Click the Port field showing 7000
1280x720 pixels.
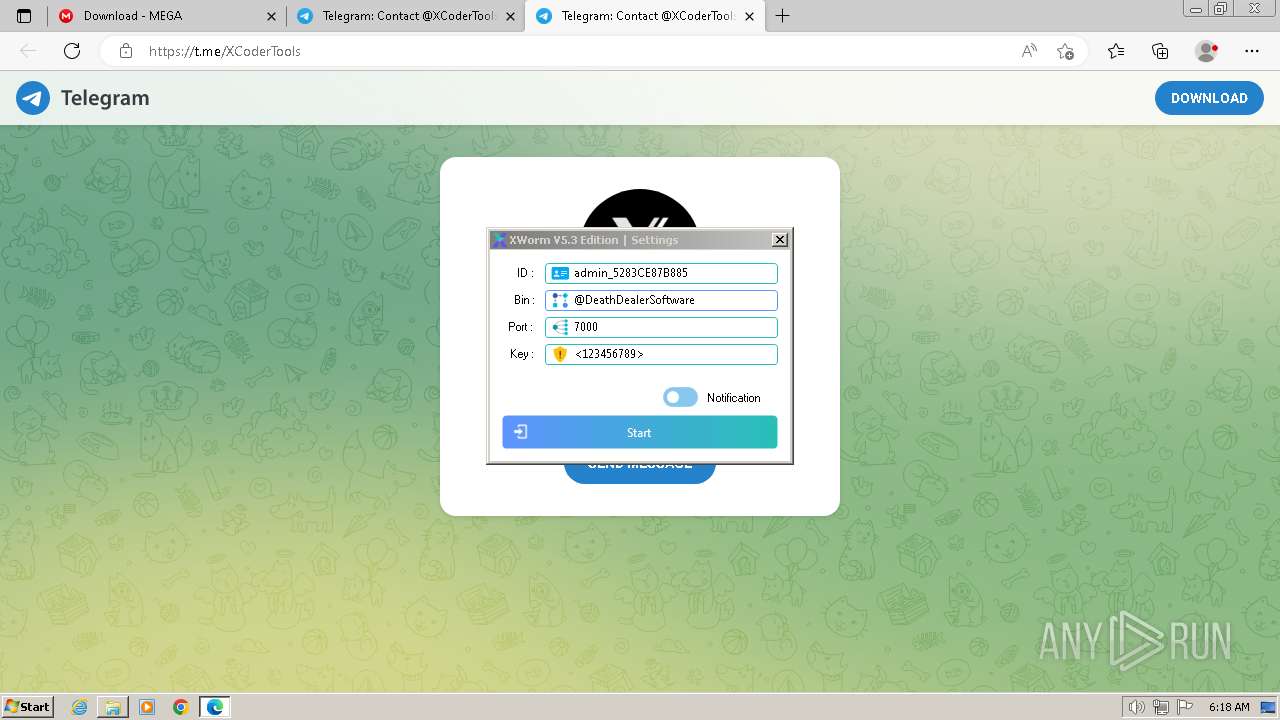(x=661, y=327)
